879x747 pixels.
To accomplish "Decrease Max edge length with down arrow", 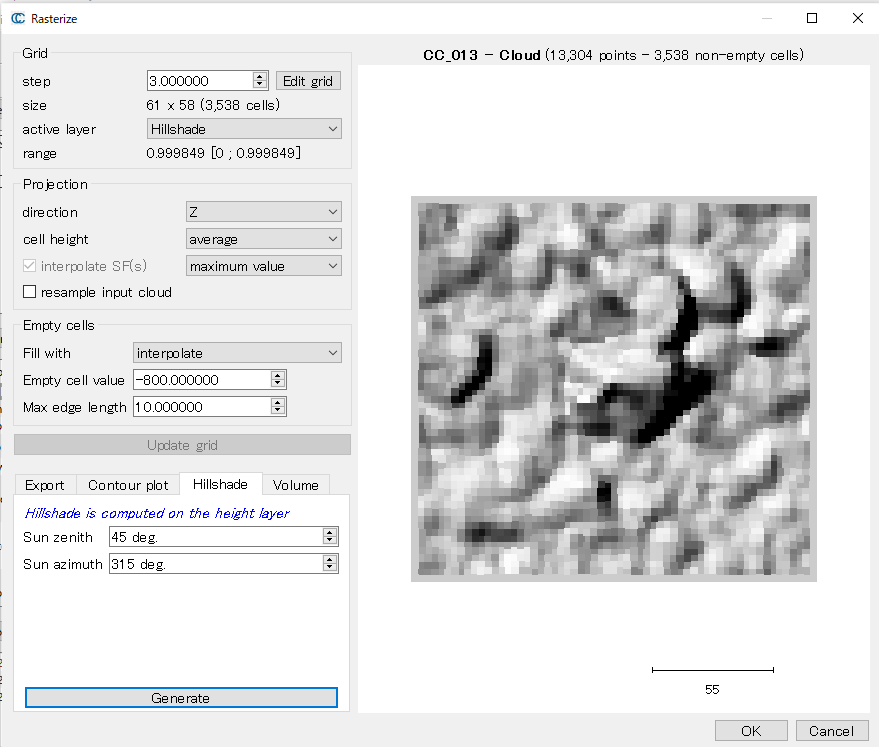I will [278, 411].
